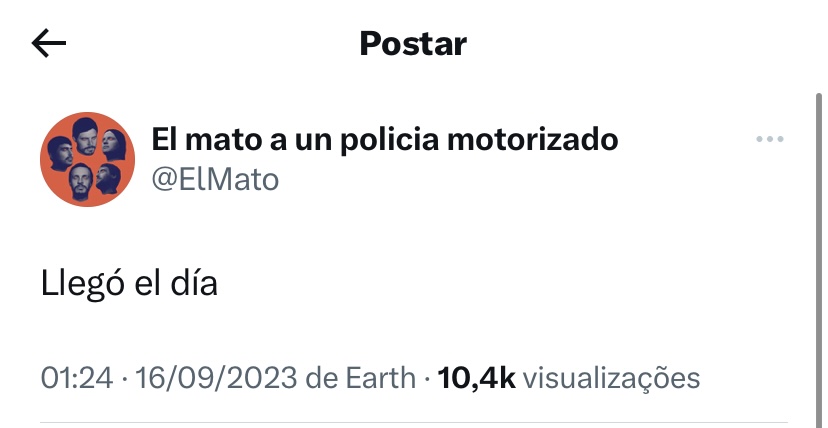
Task: Click the visualizações label
Action: tap(612, 378)
